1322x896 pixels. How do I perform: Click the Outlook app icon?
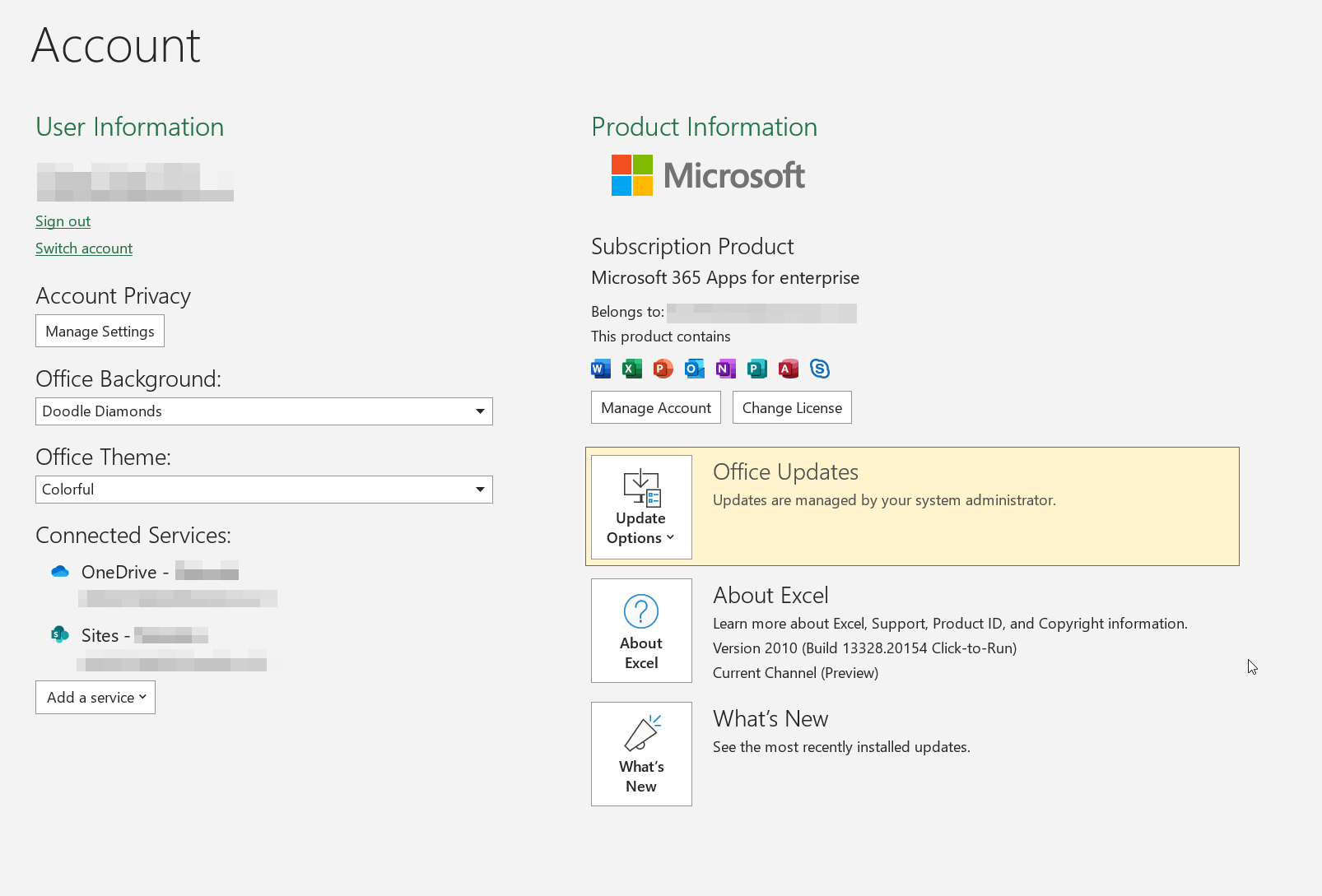click(x=695, y=369)
